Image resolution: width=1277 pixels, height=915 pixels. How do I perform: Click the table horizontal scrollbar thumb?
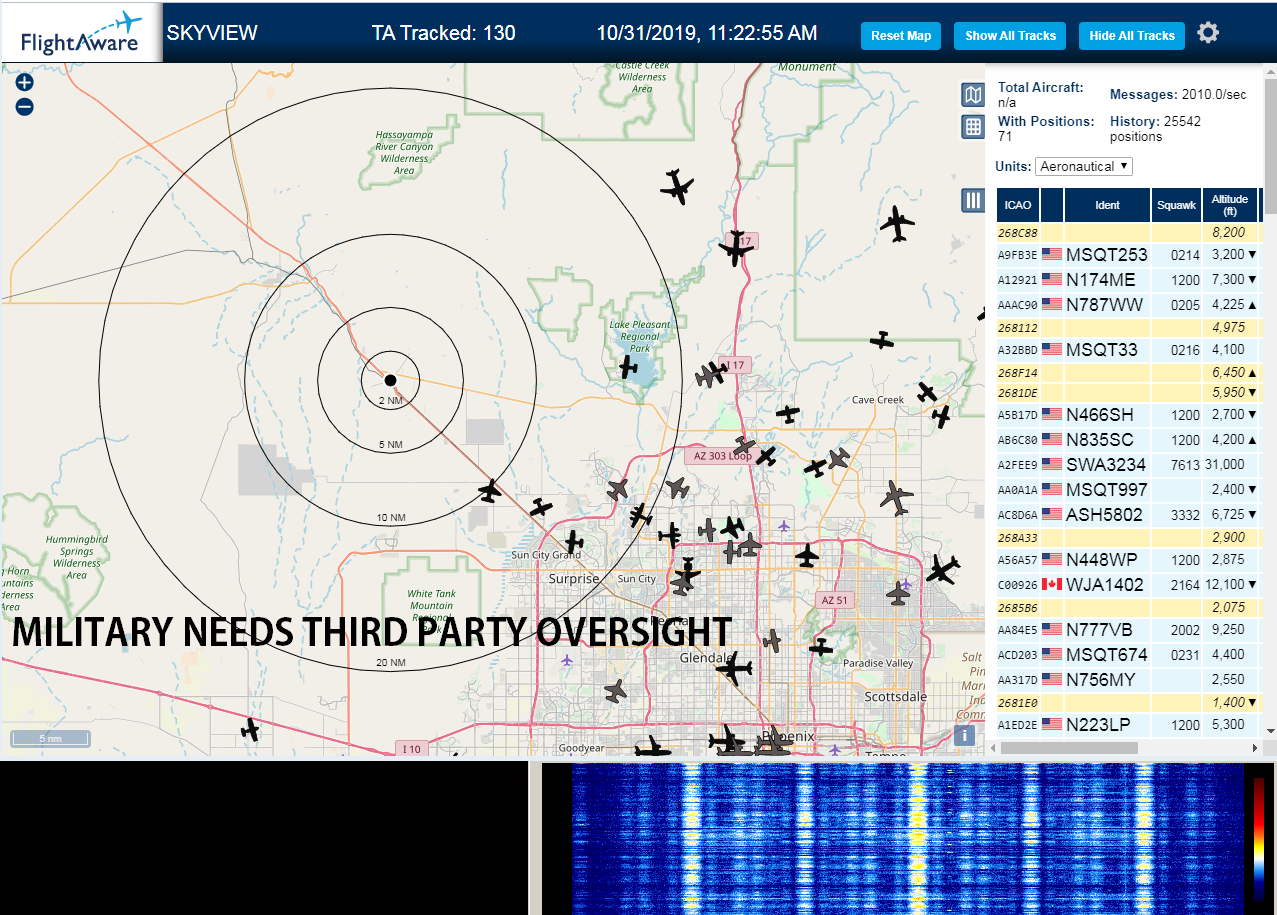pos(1071,747)
